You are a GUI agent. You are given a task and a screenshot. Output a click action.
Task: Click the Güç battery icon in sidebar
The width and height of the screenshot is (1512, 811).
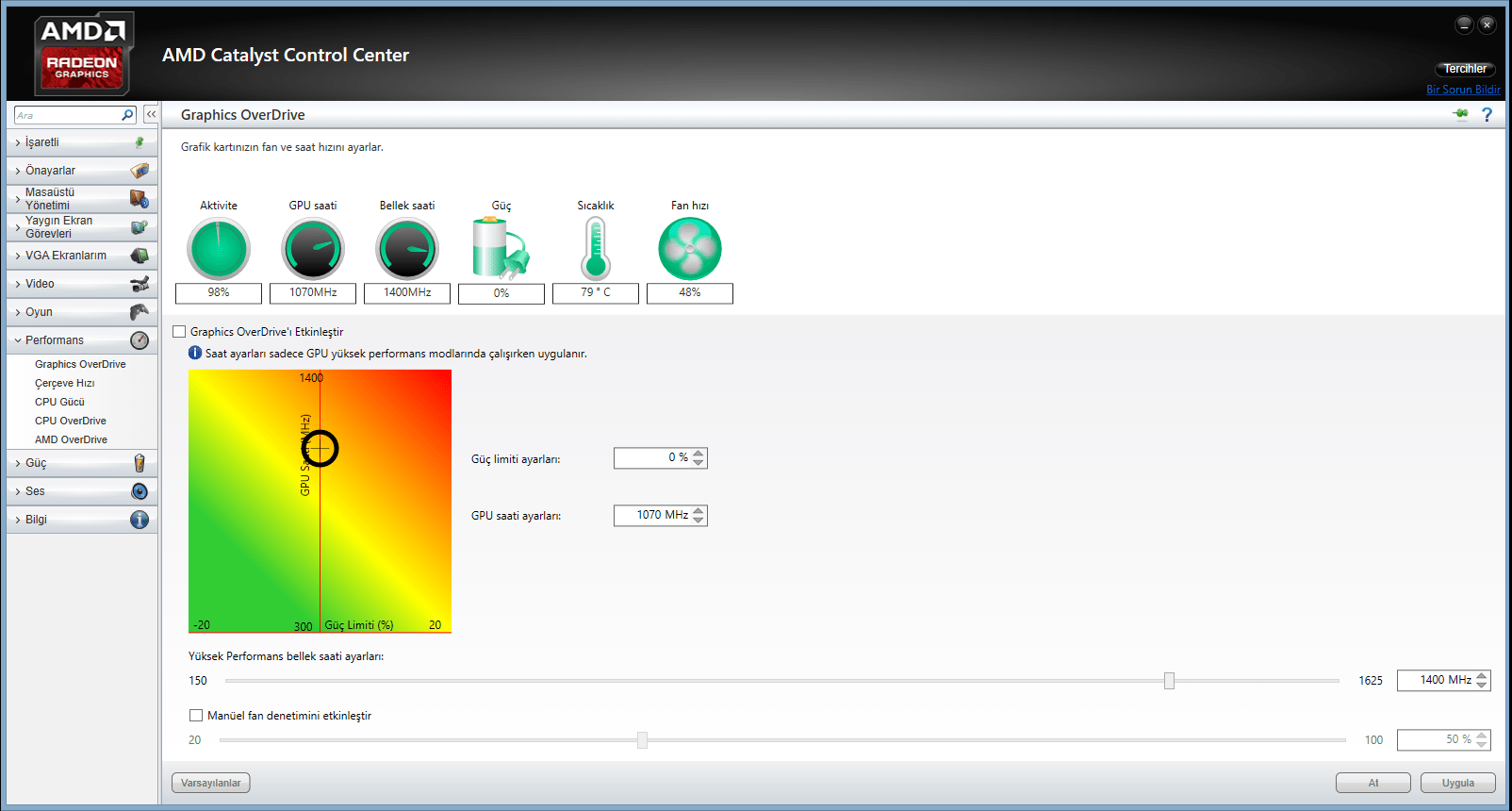pos(140,463)
